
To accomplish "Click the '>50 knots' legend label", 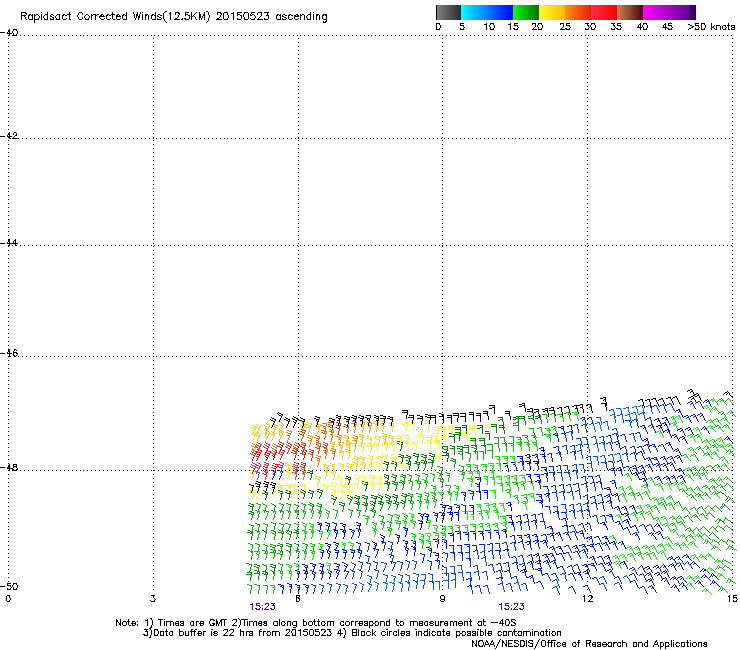I will click(x=711, y=27).
